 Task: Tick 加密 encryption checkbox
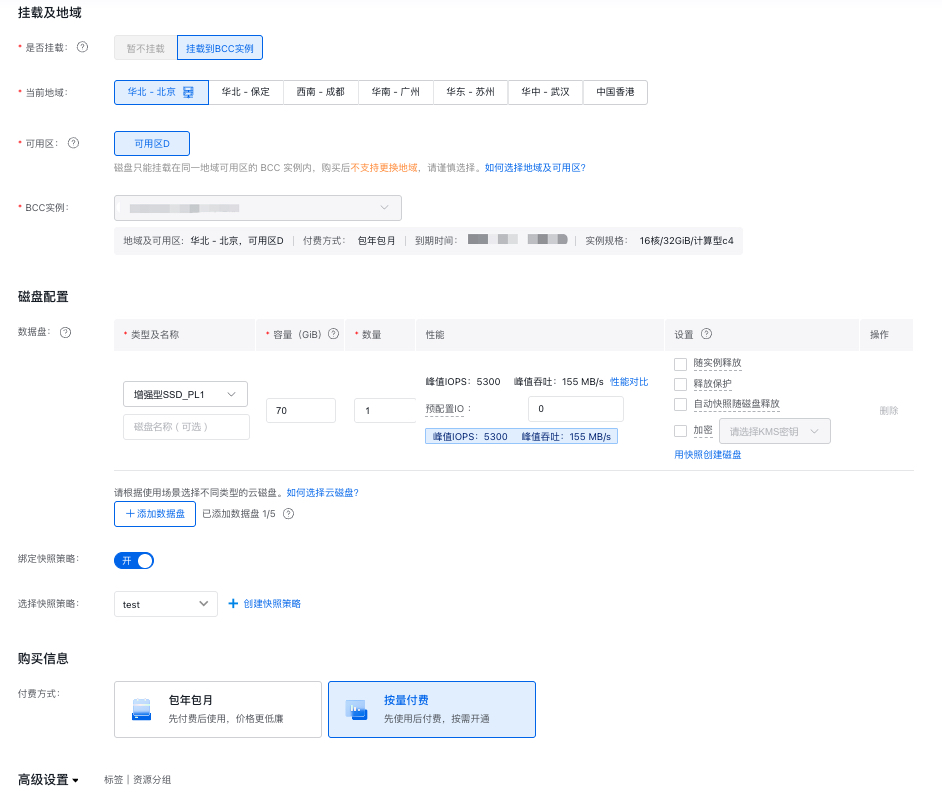point(680,431)
